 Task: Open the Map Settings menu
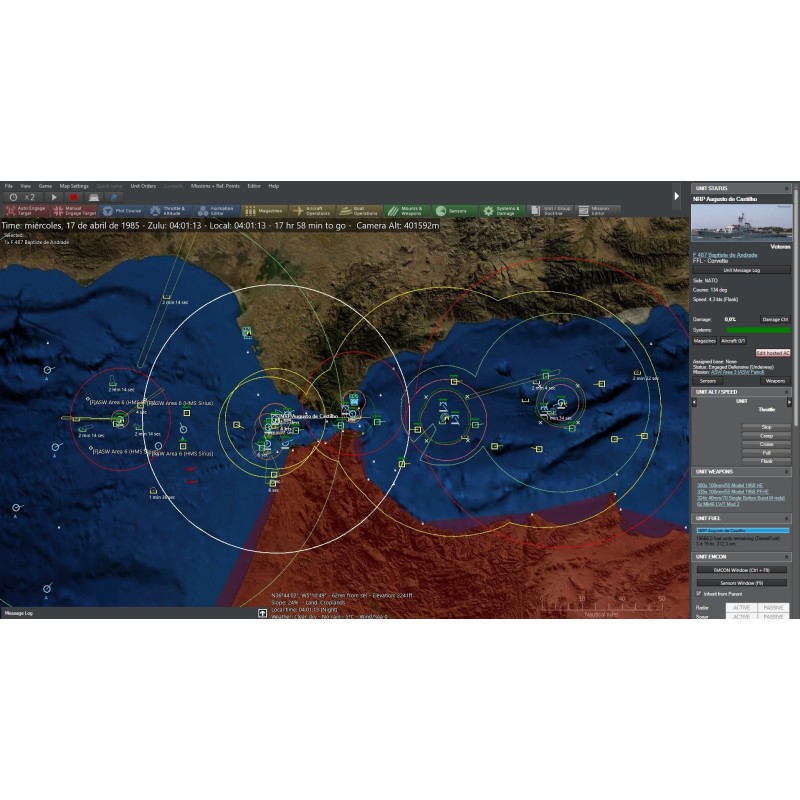pyautogui.click(x=73, y=186)
